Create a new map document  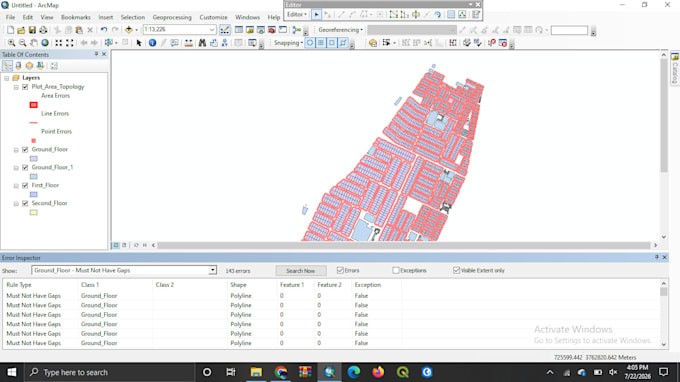[10, 30]
